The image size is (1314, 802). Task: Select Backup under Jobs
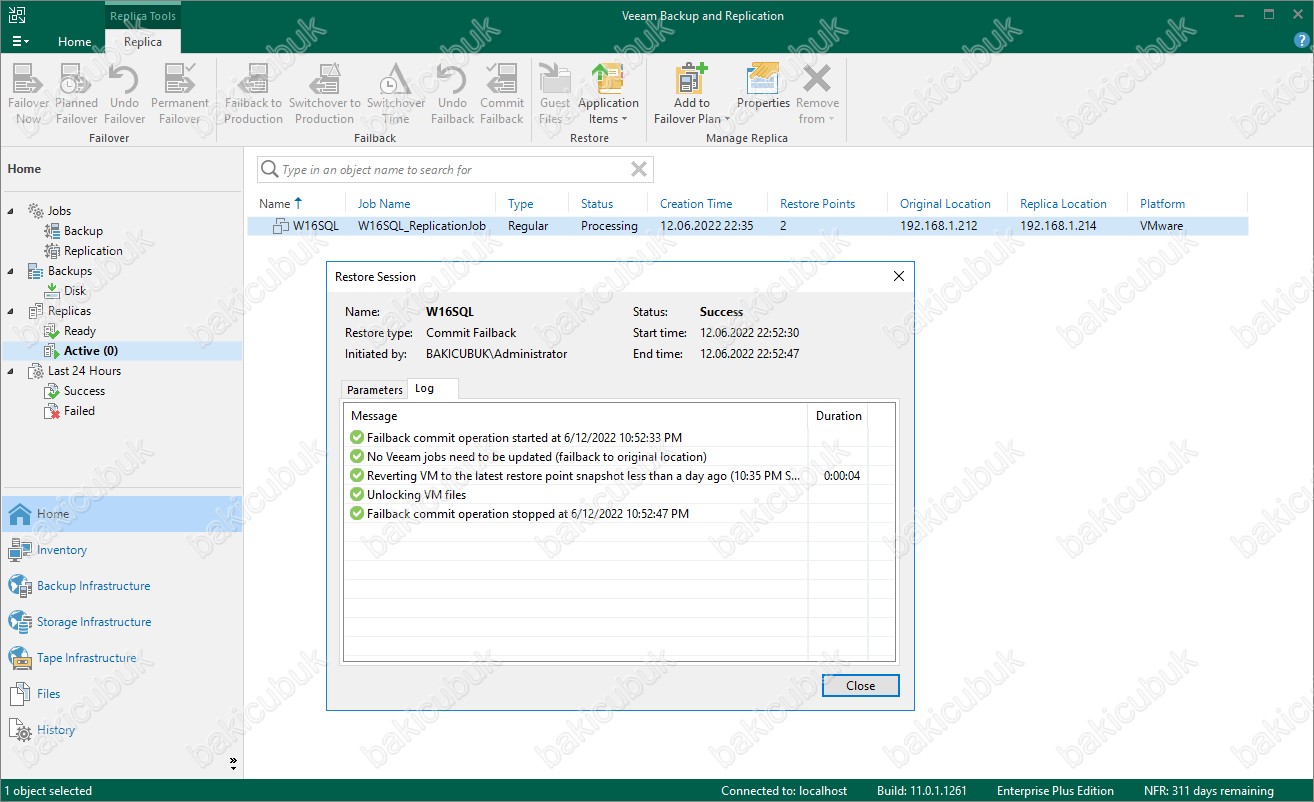[x=83, y=231]
